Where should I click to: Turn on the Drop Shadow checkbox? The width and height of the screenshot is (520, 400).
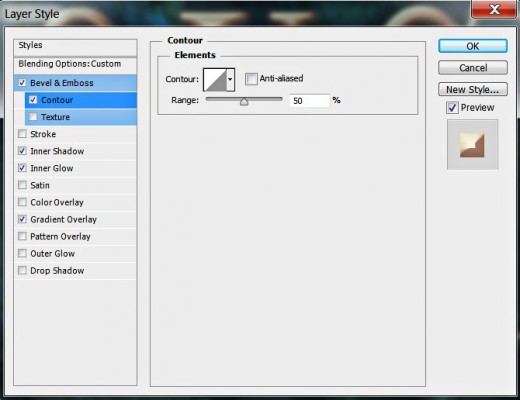coord(22,270)
